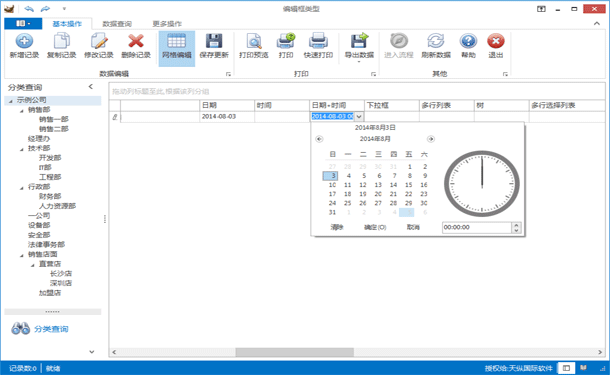
Task: Select 开发部 in the tree
Action: coord(50,158)
